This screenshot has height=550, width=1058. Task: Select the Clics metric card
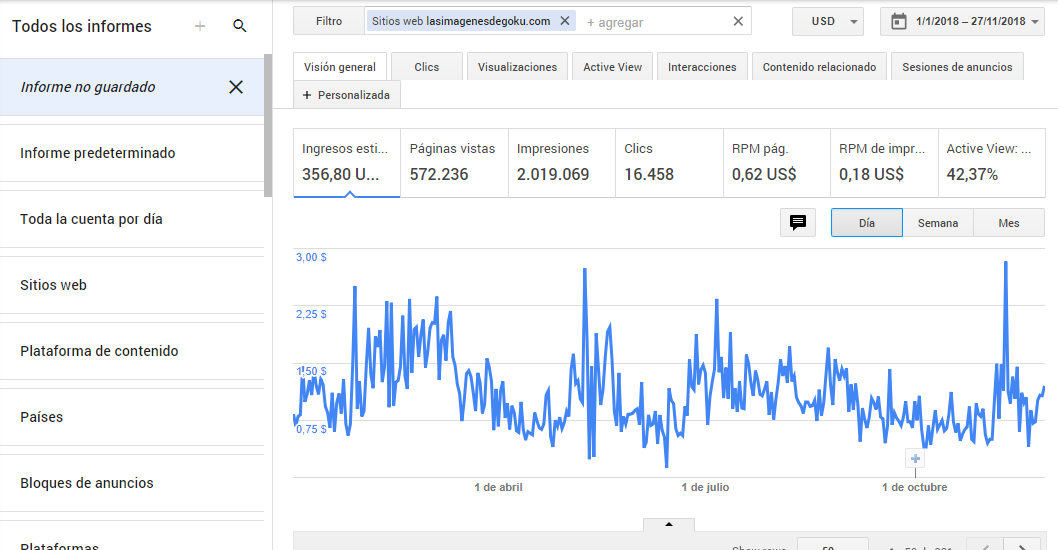[x=669, y=163]
